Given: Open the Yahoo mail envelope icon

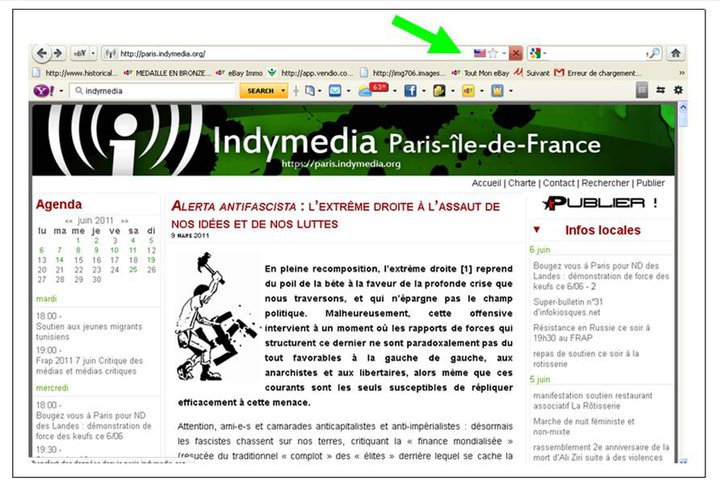Looking at the screenshot, I should click(x=334, y=90).
